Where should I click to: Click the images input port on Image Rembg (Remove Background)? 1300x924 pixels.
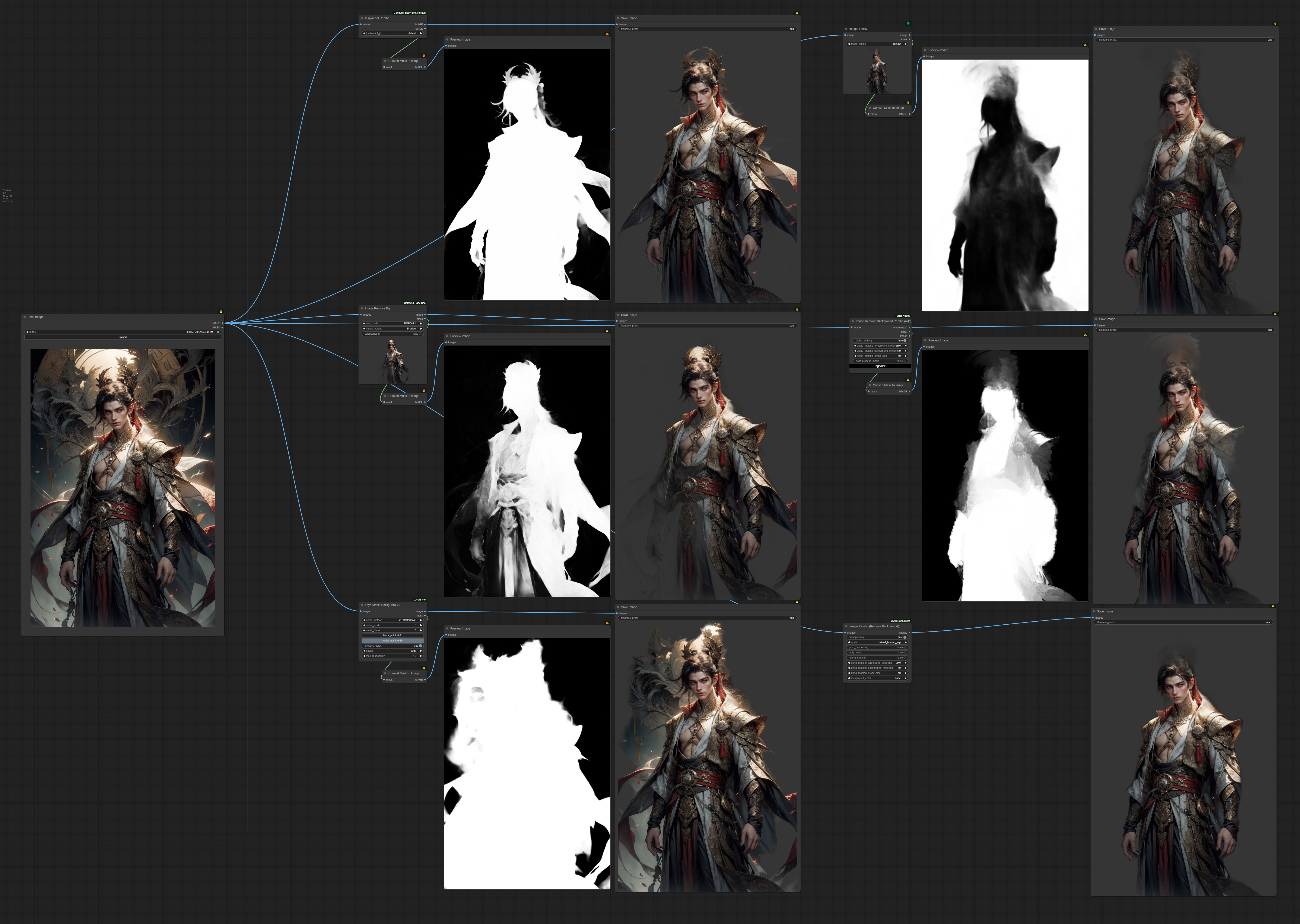pos(845,633)
